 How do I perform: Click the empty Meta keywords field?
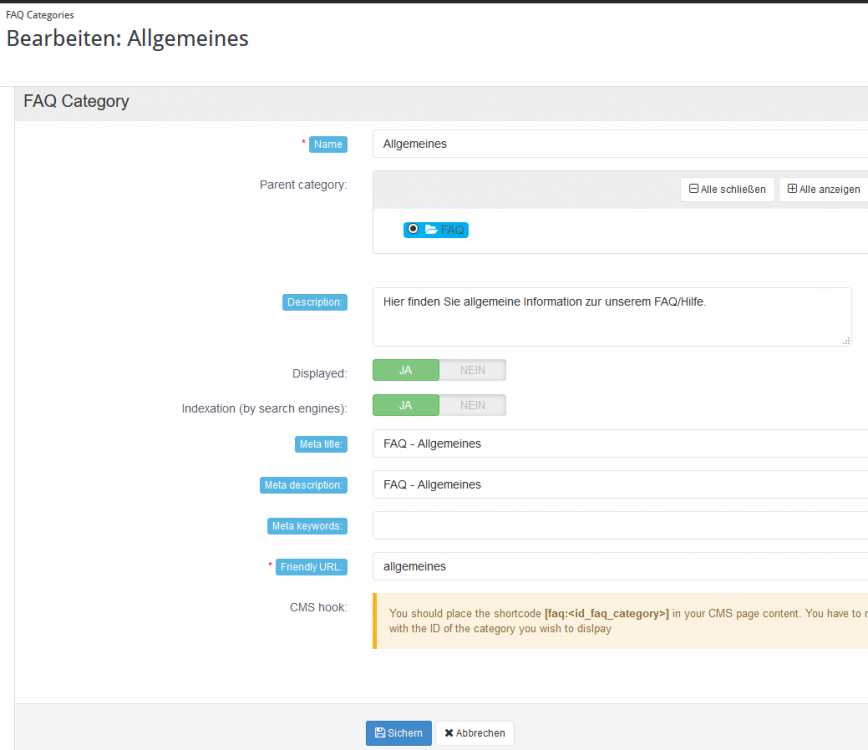620,525
